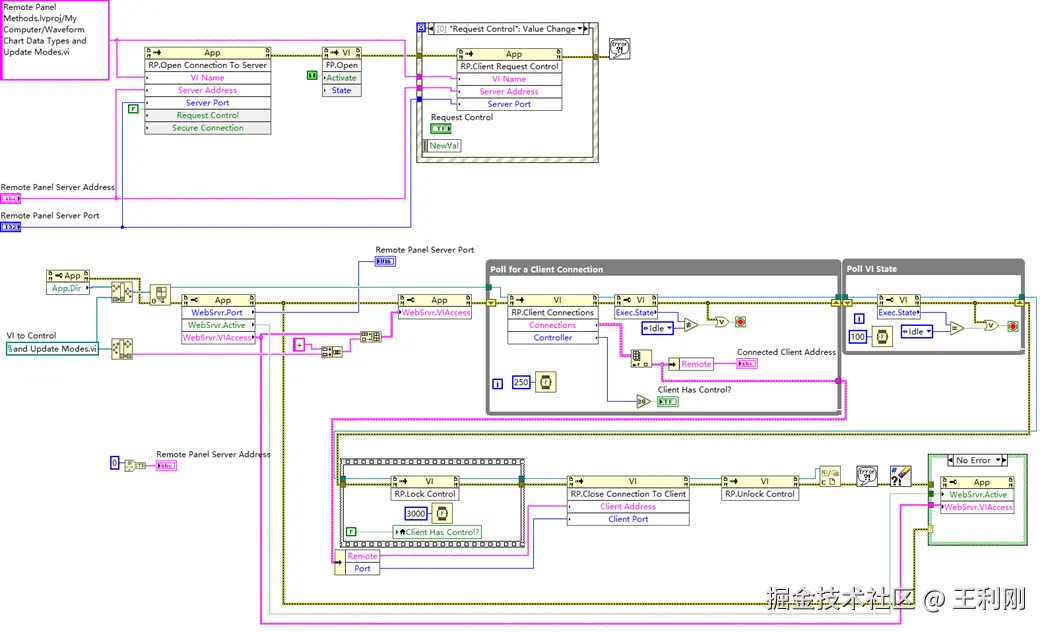Click the Index Array node below Connections
1046x632 pixels.
pyautogui.click(x=641, y=358)
